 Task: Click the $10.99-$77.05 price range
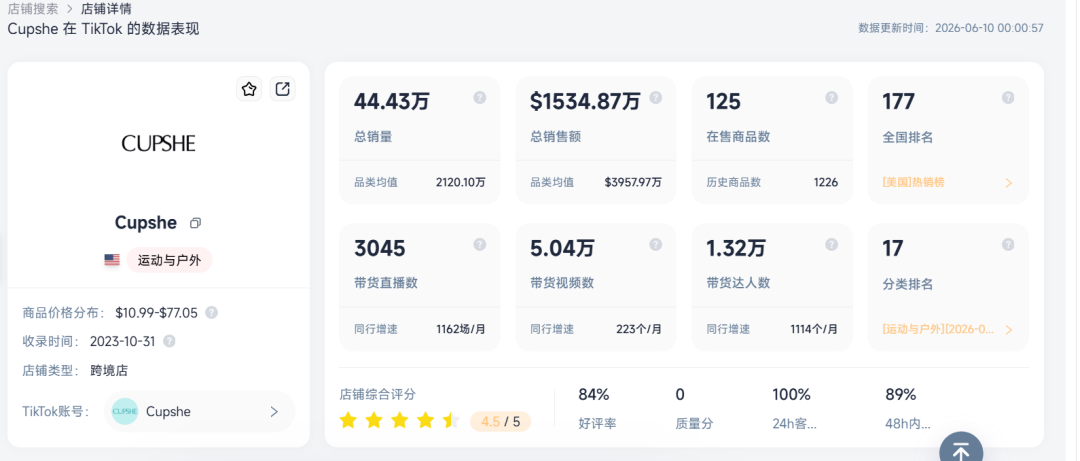point(156,313)
